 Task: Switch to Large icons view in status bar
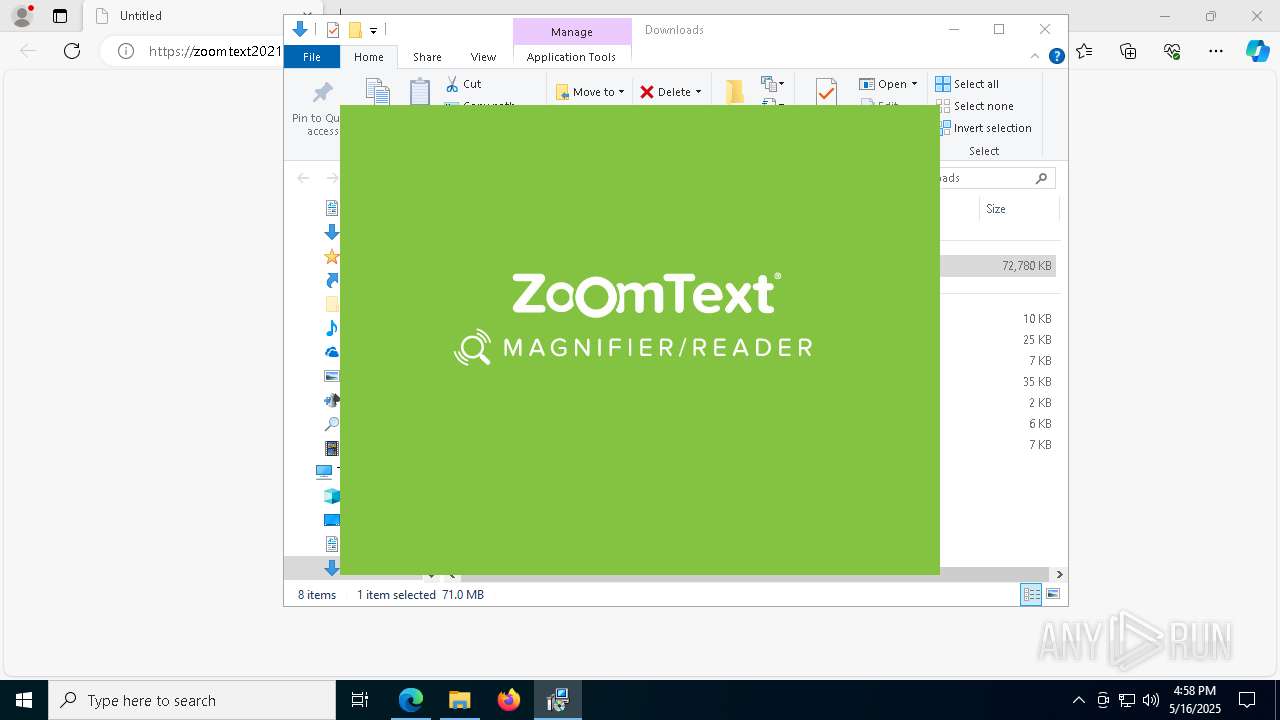[x=1053, y=595]
